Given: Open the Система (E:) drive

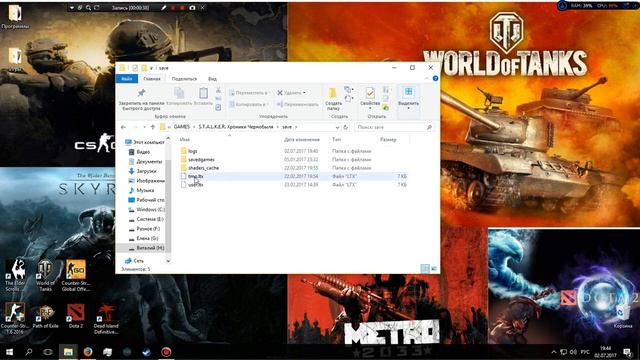Looking at the screenshot, I should pos(146,219).
